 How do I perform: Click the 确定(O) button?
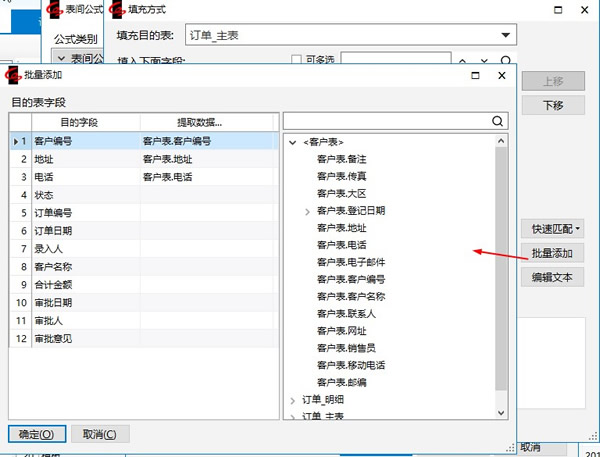tap(37, 434)
